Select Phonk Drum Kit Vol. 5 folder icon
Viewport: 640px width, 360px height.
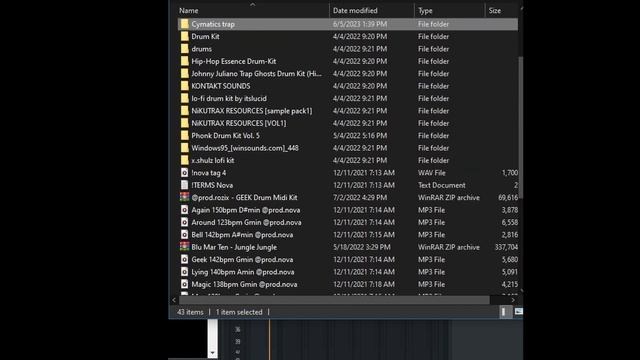coord(184,136)
